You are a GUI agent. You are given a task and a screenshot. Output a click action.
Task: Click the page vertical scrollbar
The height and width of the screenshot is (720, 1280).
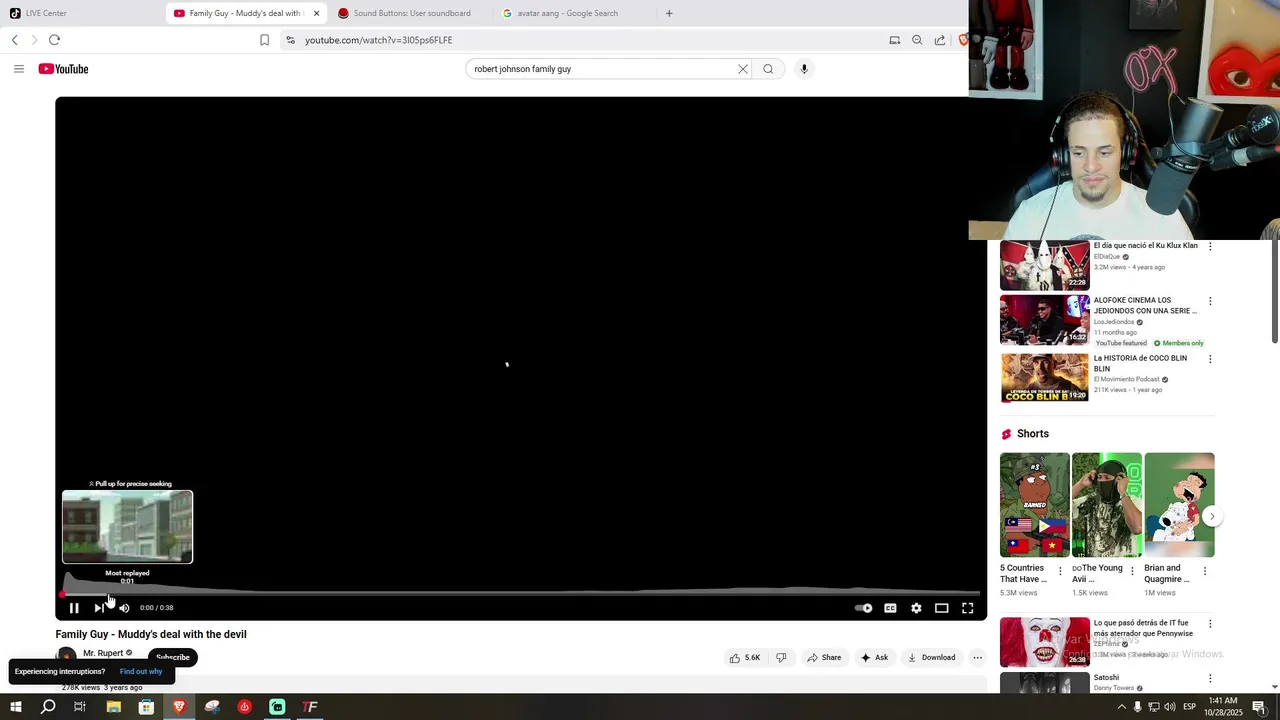(1274, 292)
